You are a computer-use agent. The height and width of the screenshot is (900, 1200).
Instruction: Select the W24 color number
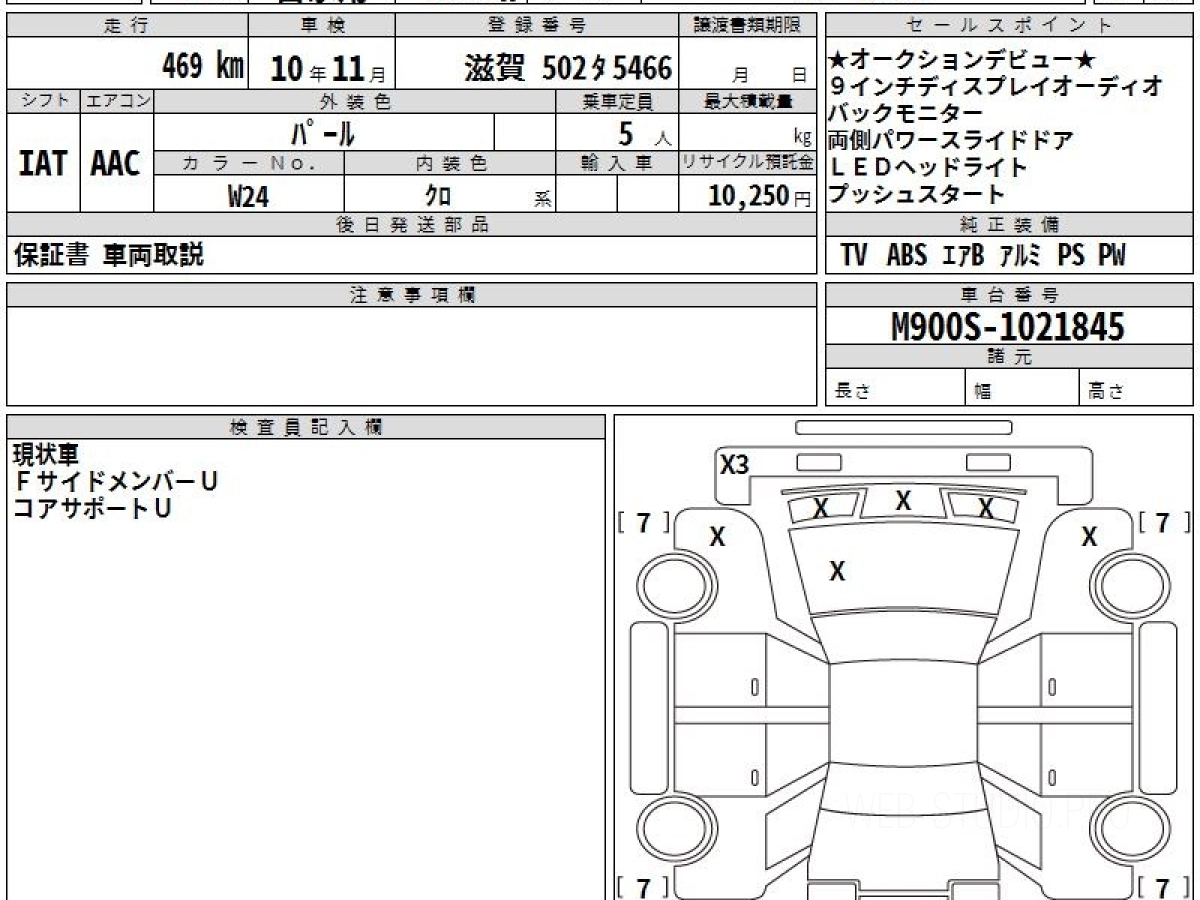248,196
